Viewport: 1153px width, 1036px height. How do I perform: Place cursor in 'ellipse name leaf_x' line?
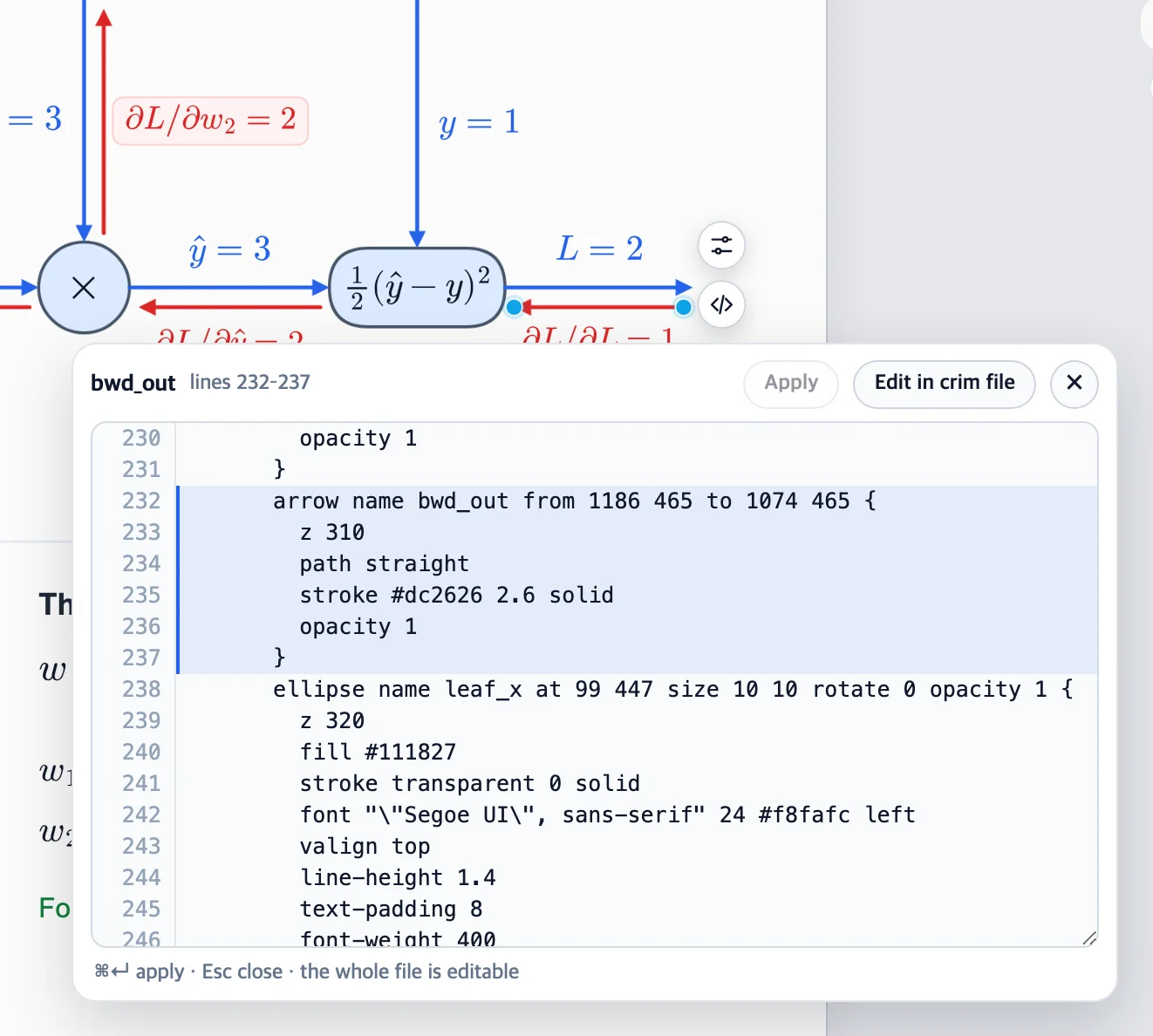click(x=672, y=690)
